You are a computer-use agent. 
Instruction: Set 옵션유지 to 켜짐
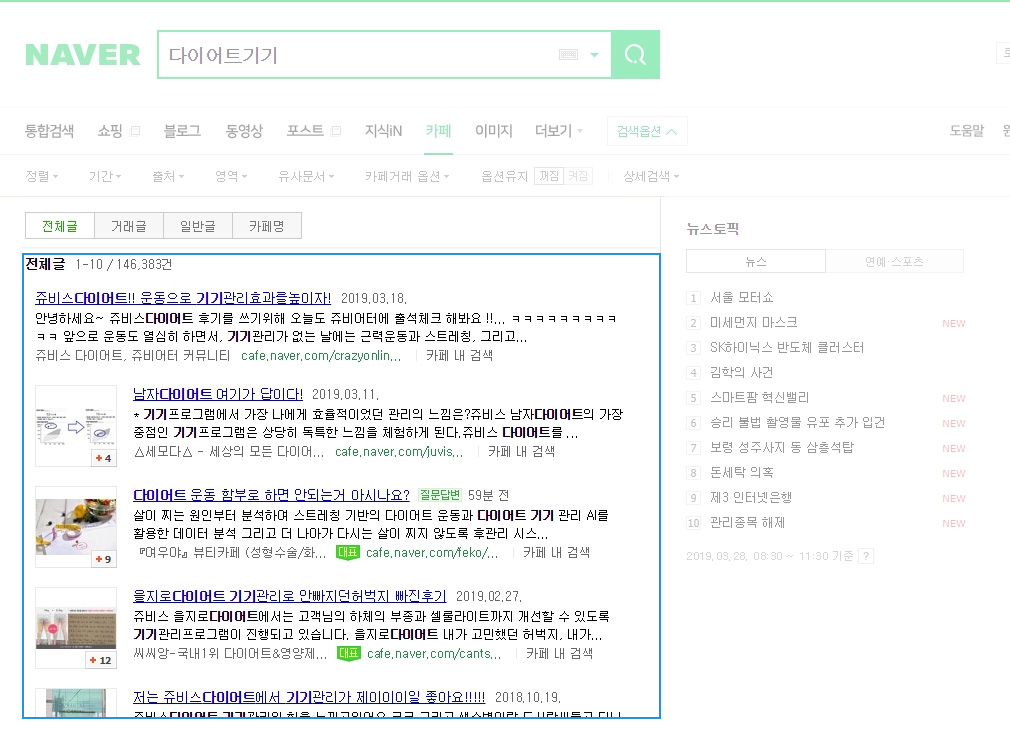point(578,176)
